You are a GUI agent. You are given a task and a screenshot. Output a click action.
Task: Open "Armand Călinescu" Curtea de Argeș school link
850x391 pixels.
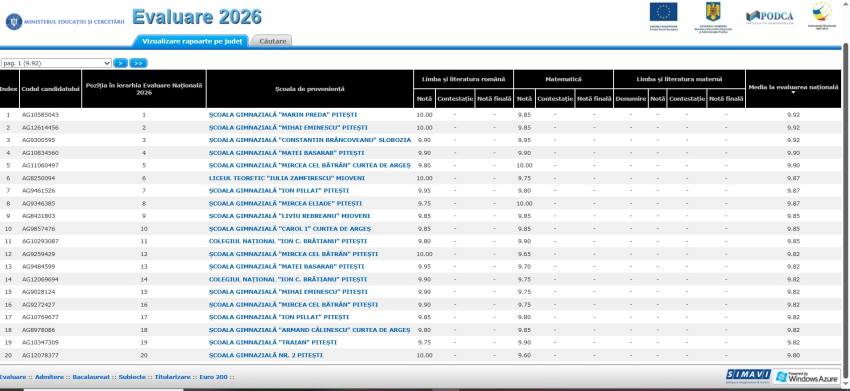pyautogui.click(x=310, y=330)
